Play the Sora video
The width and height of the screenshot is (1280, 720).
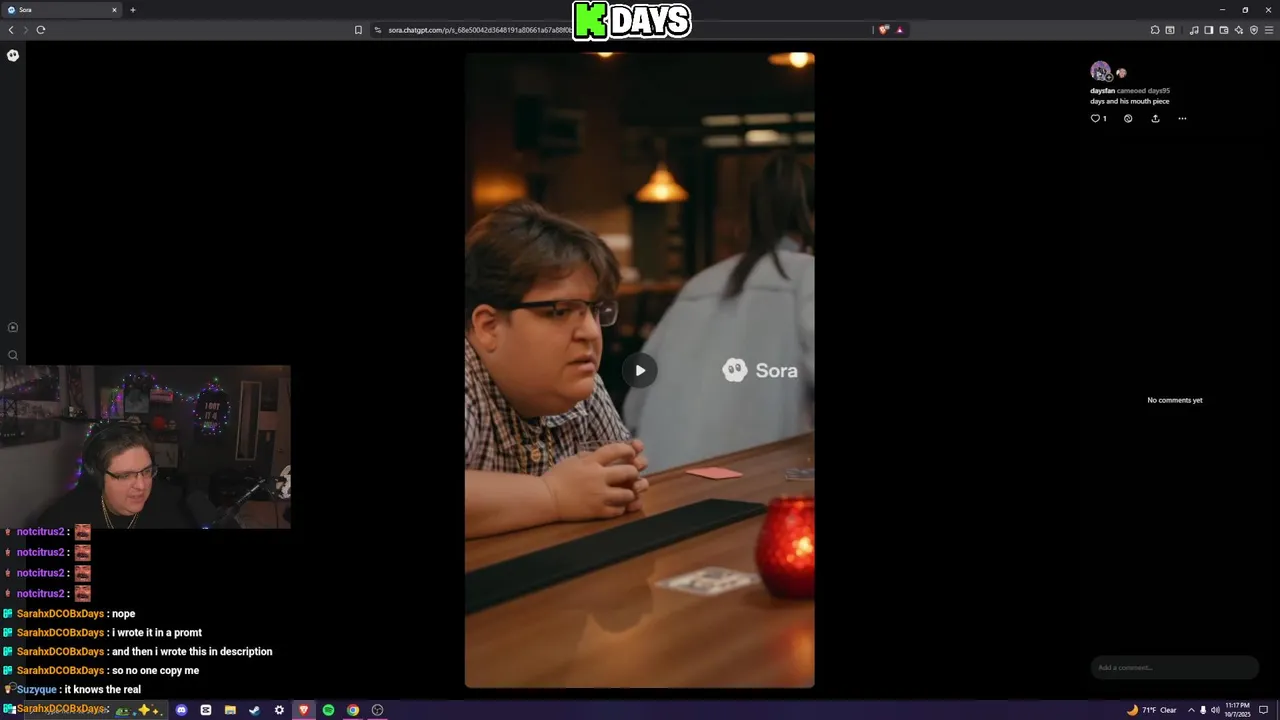point(640,371)
